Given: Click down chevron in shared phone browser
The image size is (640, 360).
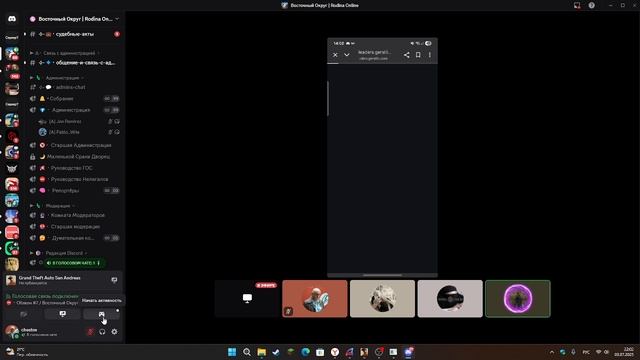Looking at the screenshot, I should tap(347, 55).
